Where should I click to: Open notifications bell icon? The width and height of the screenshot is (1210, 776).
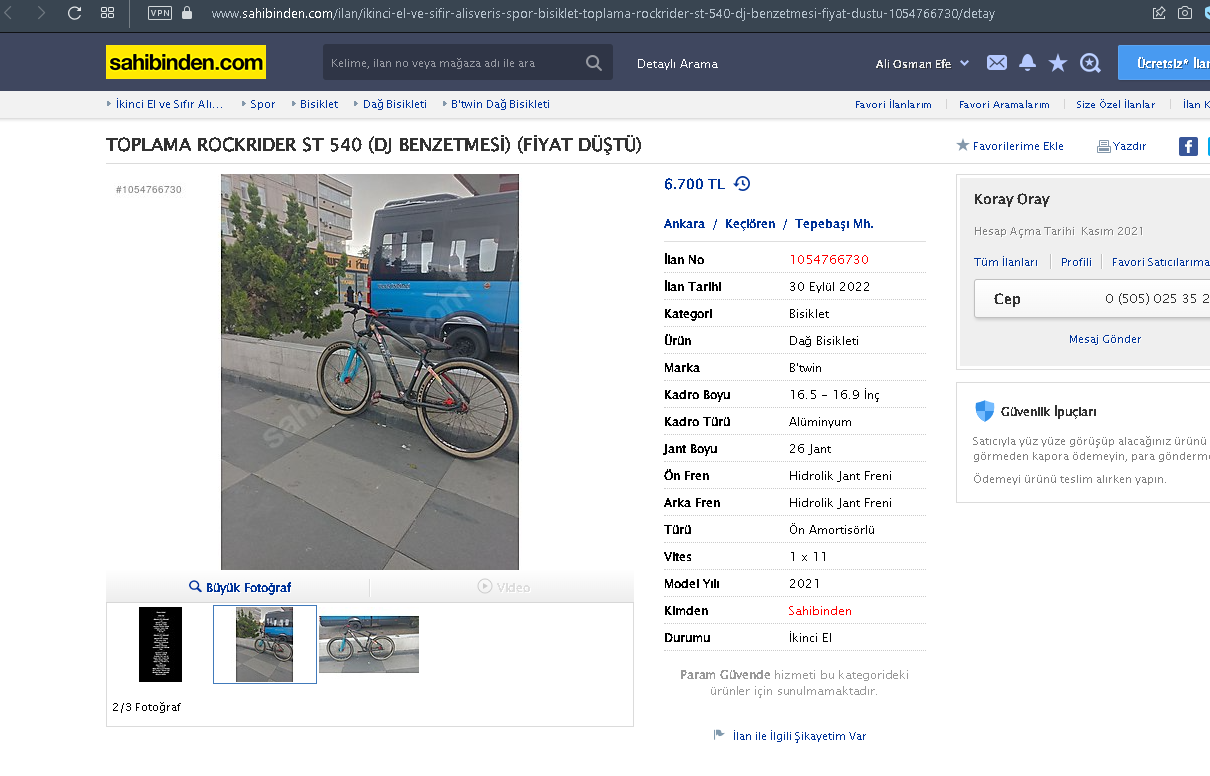[x=1027, y=63]
